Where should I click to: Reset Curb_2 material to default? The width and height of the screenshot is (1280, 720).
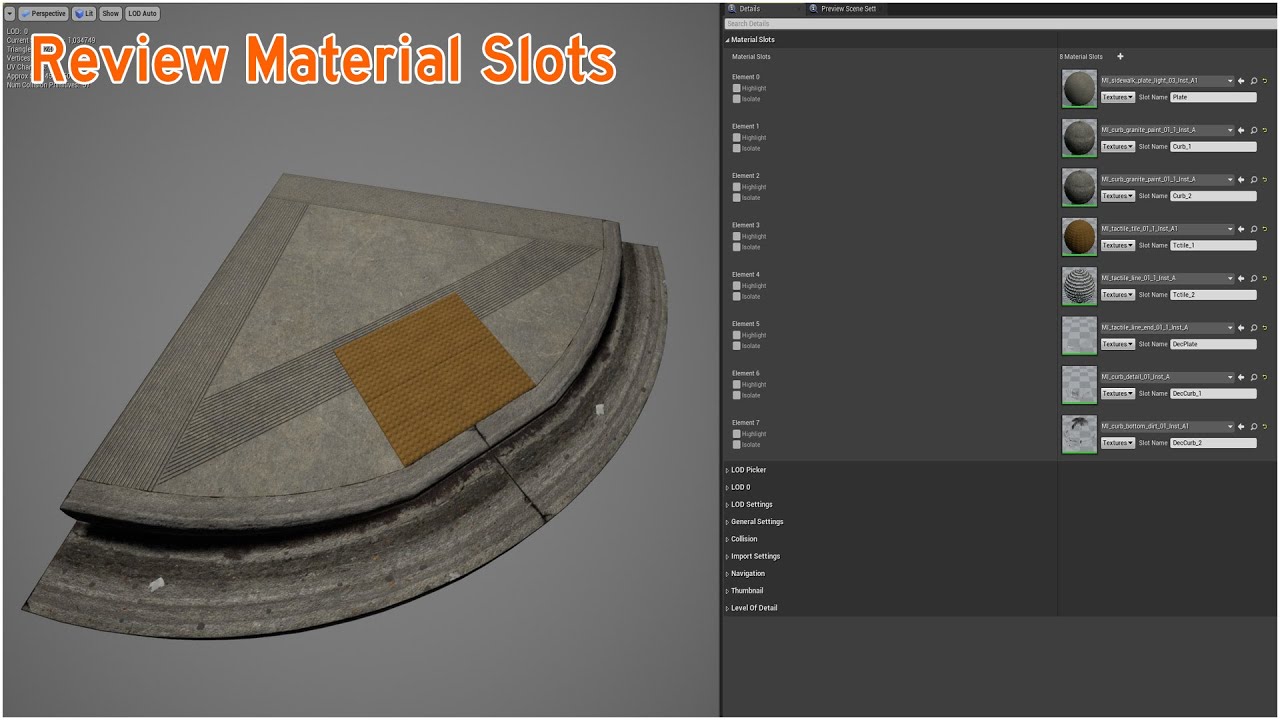[1265, 180]
